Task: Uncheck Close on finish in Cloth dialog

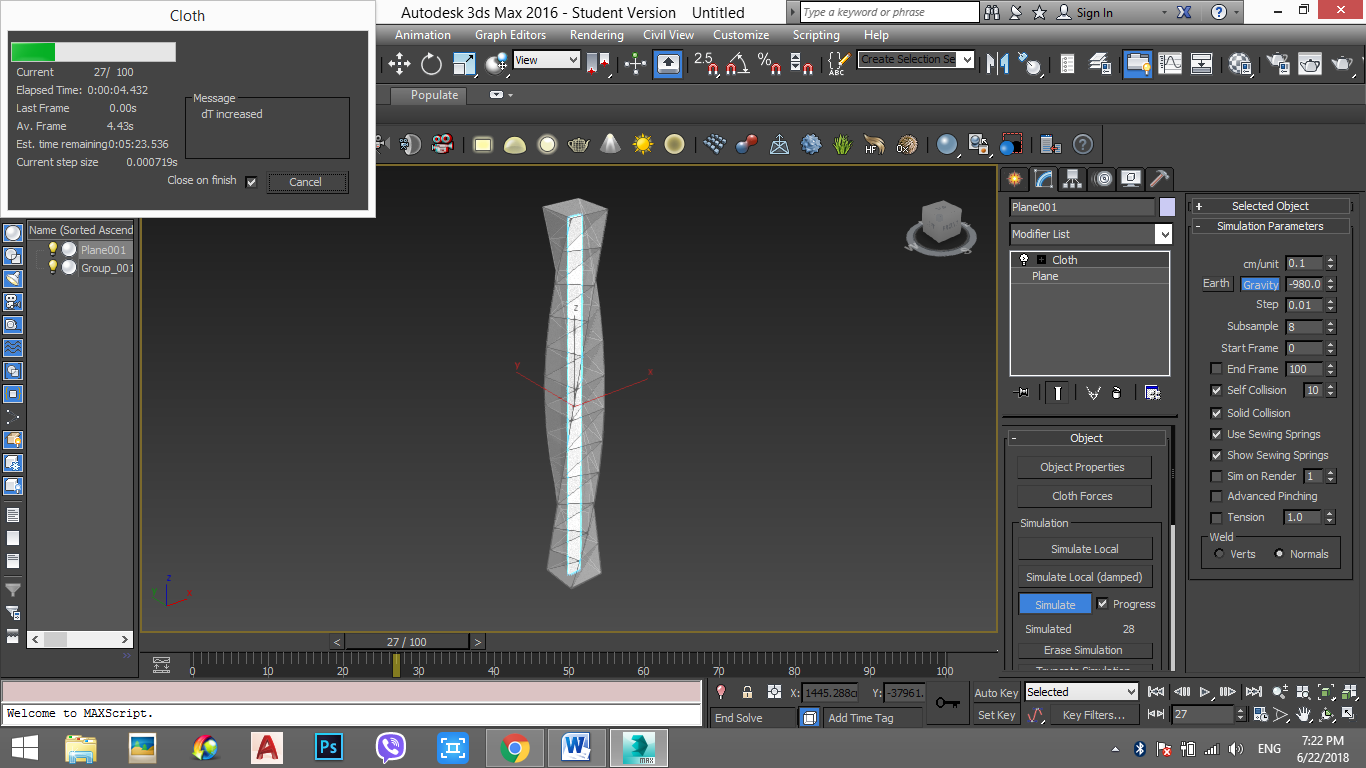Action: pos(251,182)
